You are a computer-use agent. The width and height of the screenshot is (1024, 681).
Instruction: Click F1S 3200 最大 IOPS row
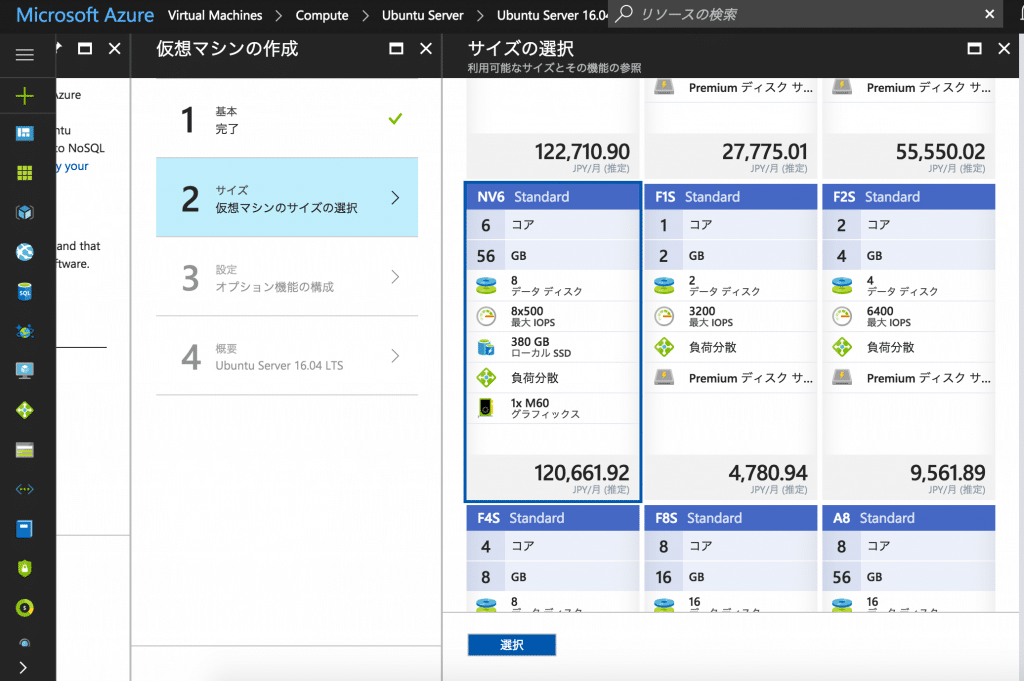pos(730,317)
